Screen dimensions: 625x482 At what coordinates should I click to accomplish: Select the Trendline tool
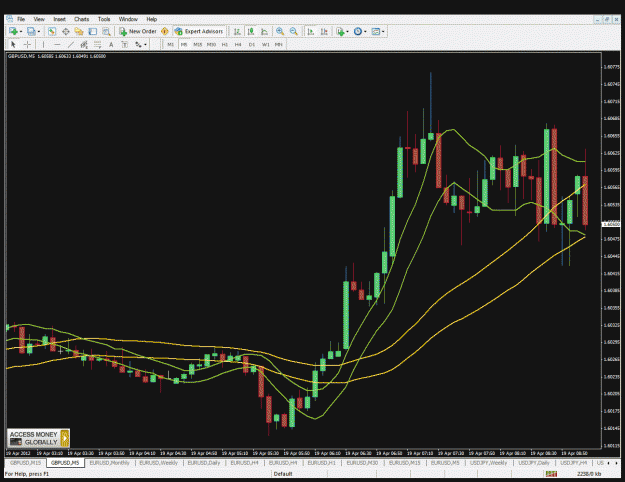tap(71, 45)
